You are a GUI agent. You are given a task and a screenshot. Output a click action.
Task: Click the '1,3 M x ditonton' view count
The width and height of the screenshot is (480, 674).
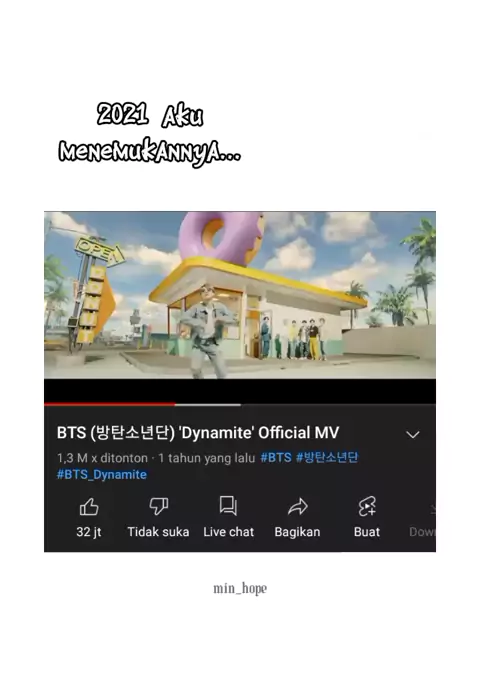[102, 458]
